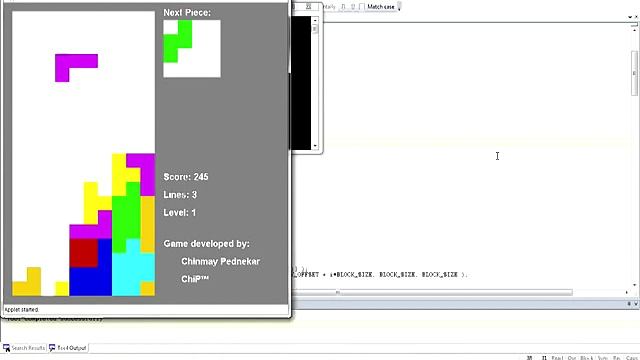This screenshot has height=360, width=640.
Task: Click the Next Piece preview box
Action: click(x=192, y=49)
